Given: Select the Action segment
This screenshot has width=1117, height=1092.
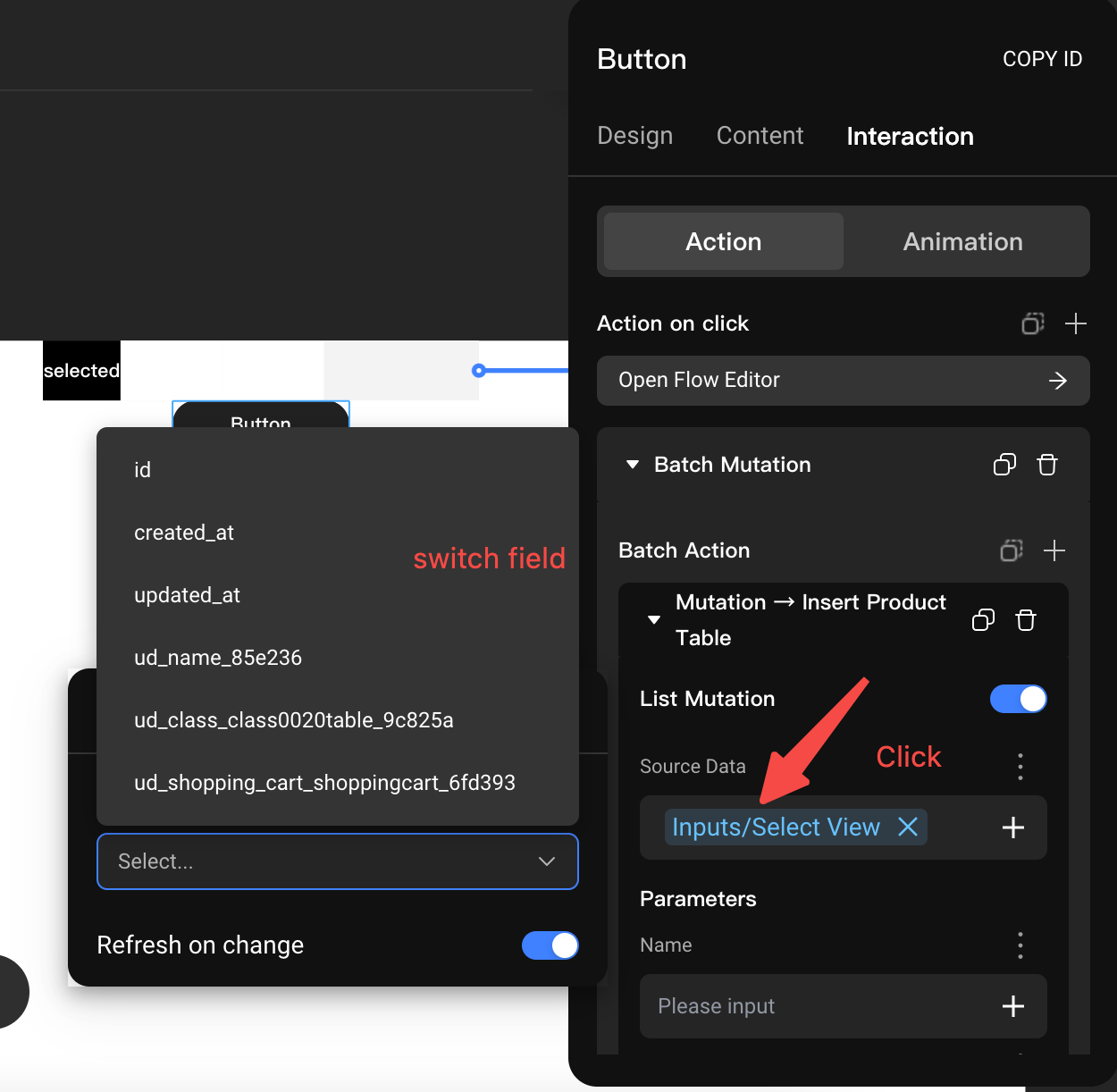Looking at the screenshot, I should click(724, 241).
